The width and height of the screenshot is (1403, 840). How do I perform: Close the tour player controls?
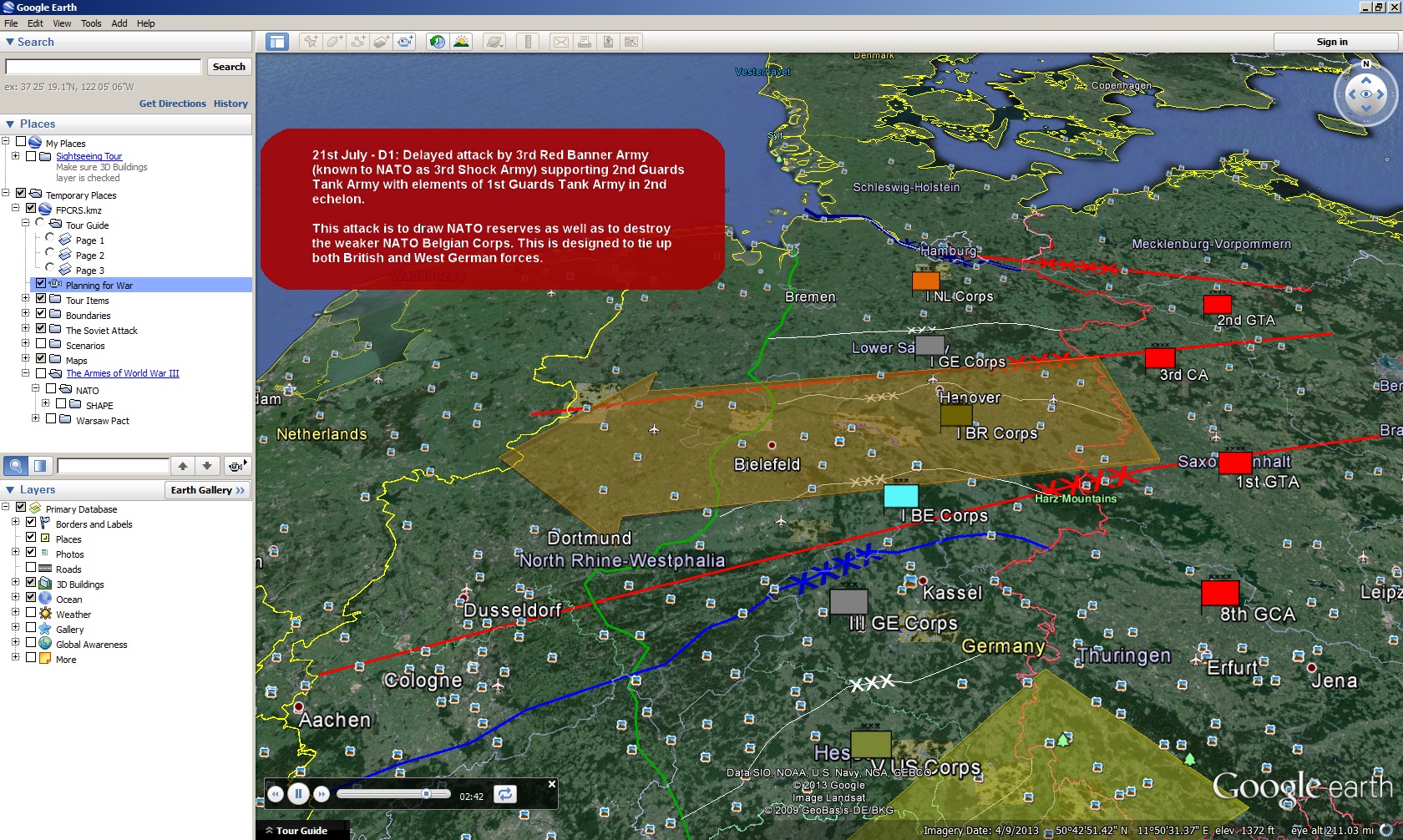click(551, 784)
